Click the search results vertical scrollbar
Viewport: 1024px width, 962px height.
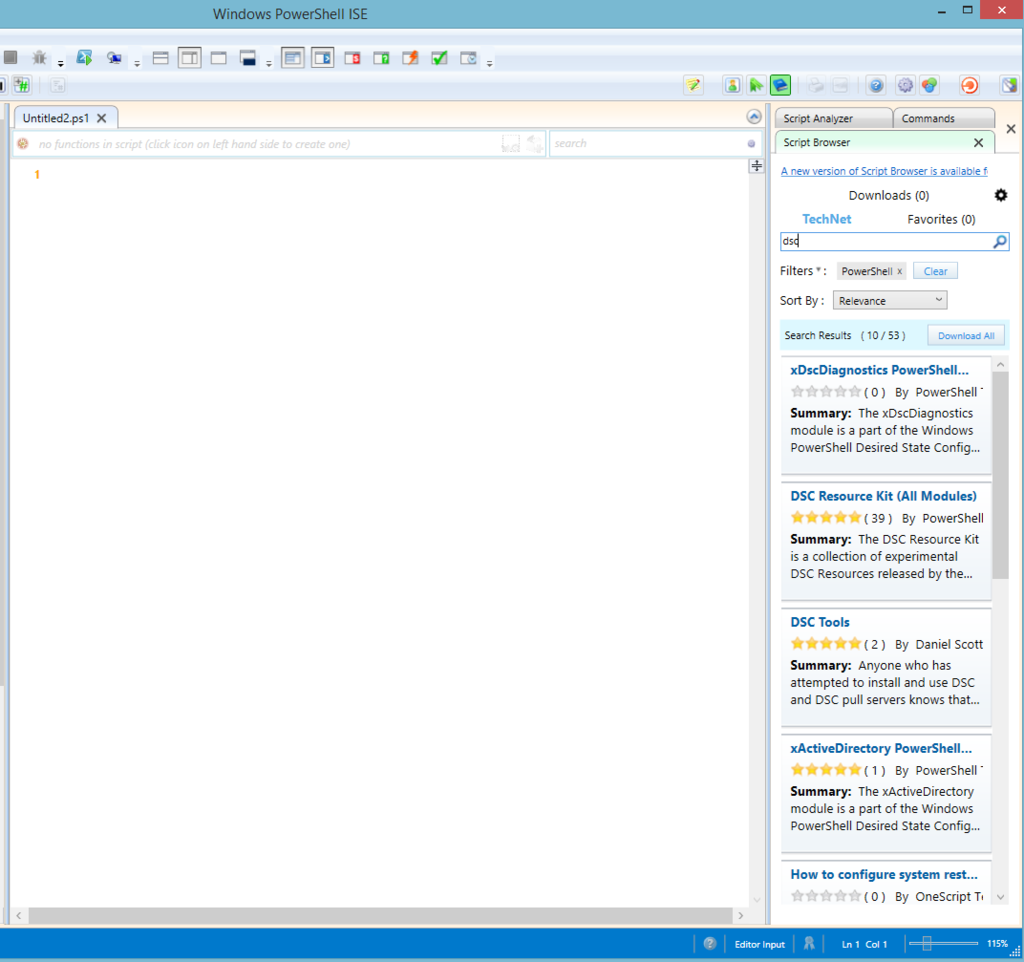pos(1000,475)
